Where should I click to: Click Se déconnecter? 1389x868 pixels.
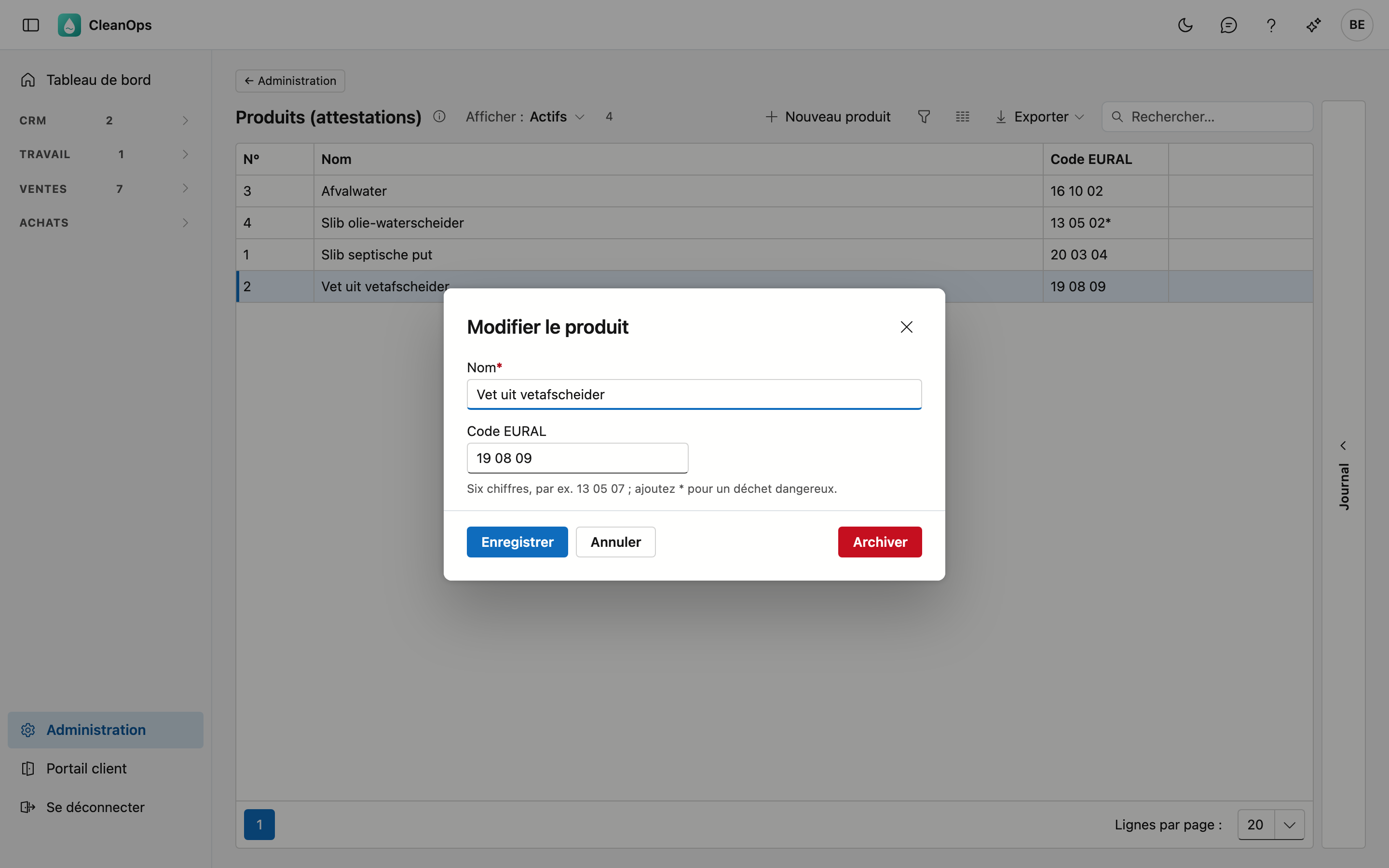pos(105,807)
